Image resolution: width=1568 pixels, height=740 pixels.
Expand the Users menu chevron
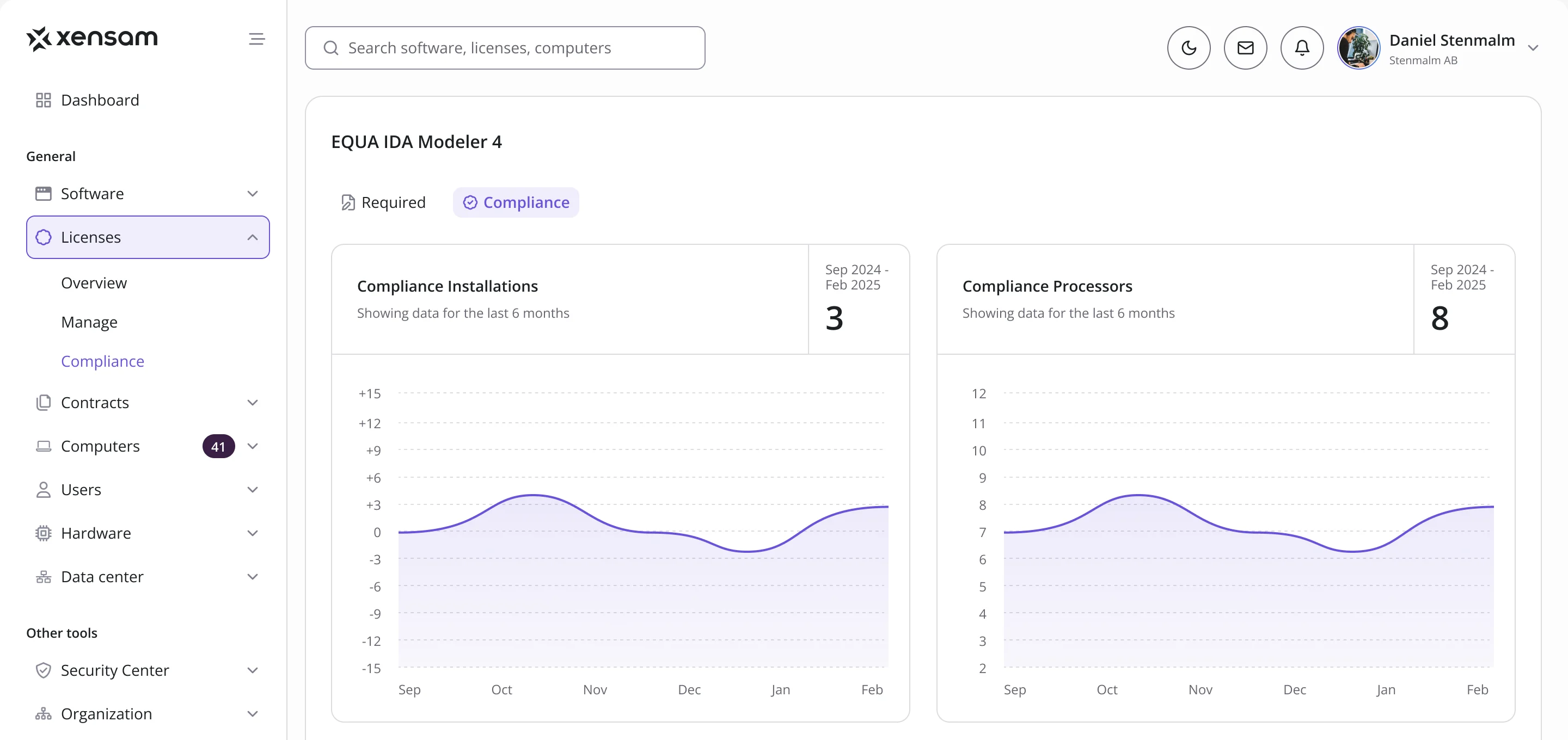tap(253, 490)
